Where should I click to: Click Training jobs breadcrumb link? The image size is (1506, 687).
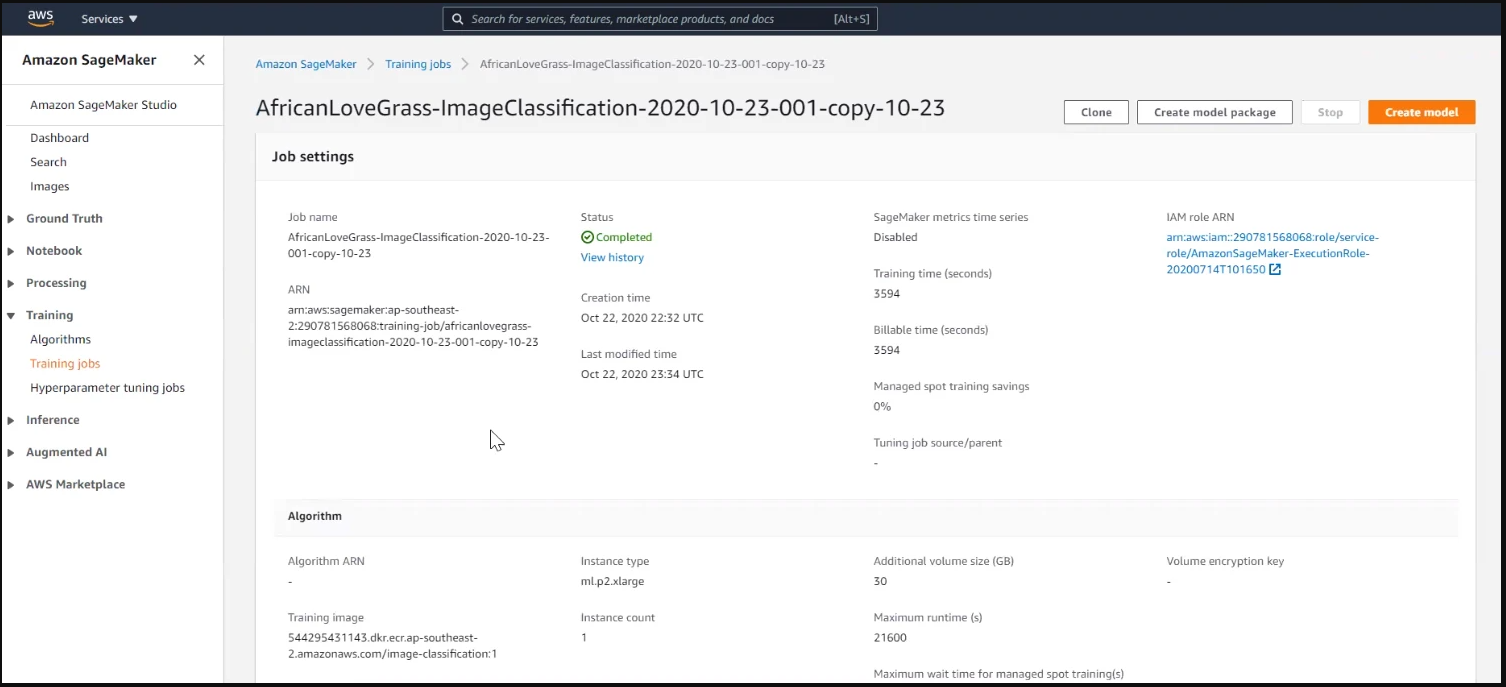(x=418, y=64)
